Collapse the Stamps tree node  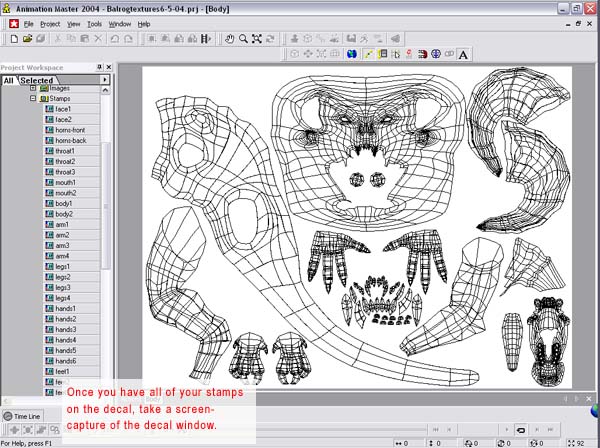coord(33,99)
